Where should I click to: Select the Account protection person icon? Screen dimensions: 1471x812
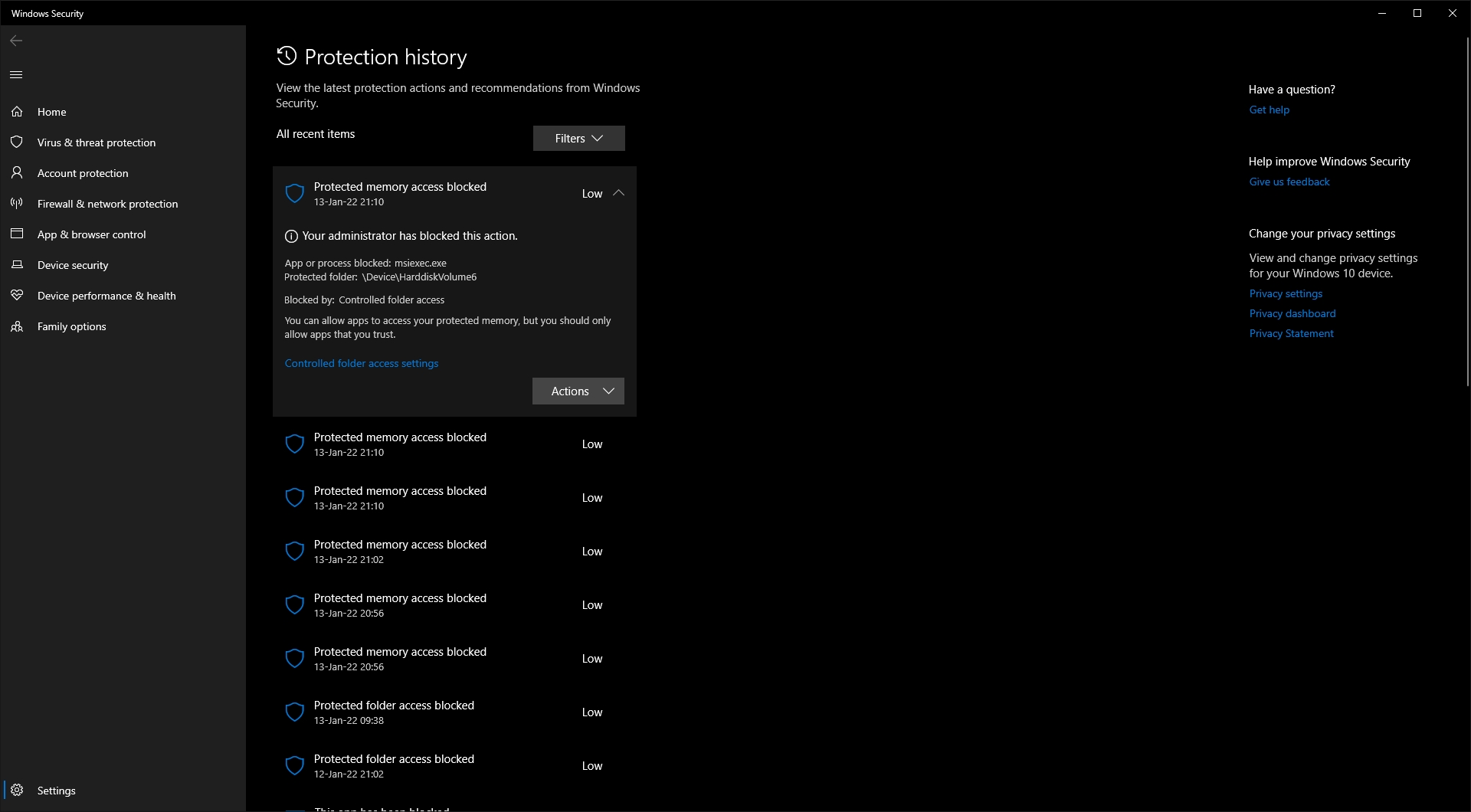tap(17, 173)
